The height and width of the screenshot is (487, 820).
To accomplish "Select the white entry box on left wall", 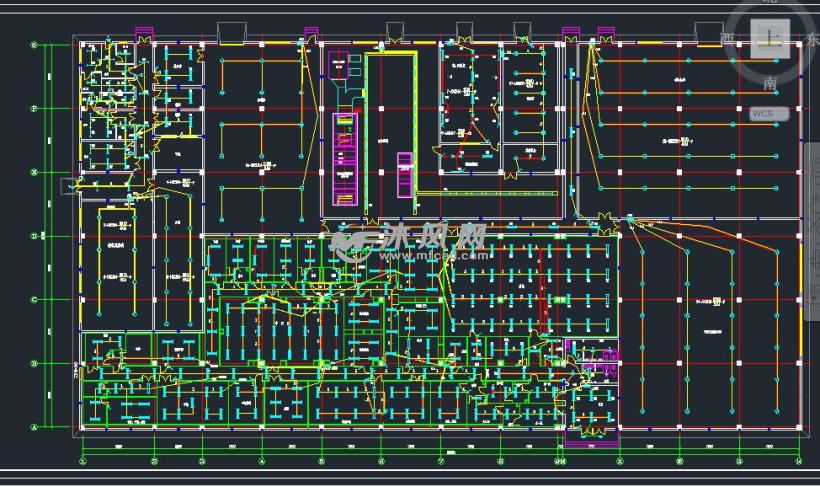I will tap(69, 186).
